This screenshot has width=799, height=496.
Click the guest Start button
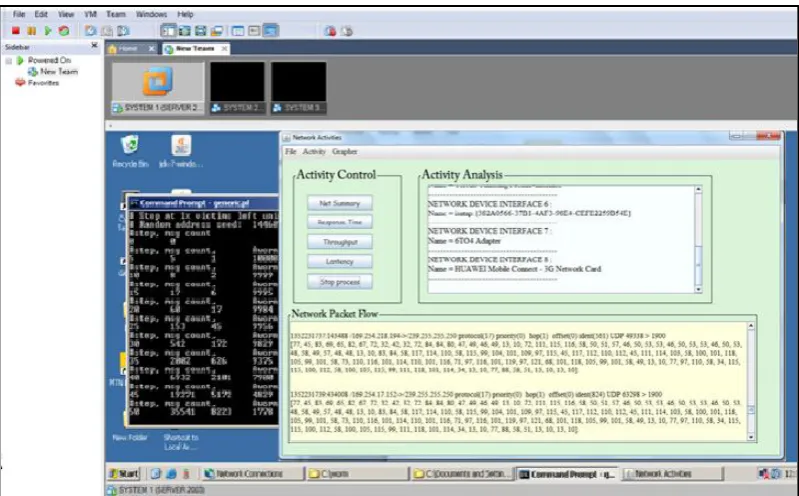[x=124, y=474]
